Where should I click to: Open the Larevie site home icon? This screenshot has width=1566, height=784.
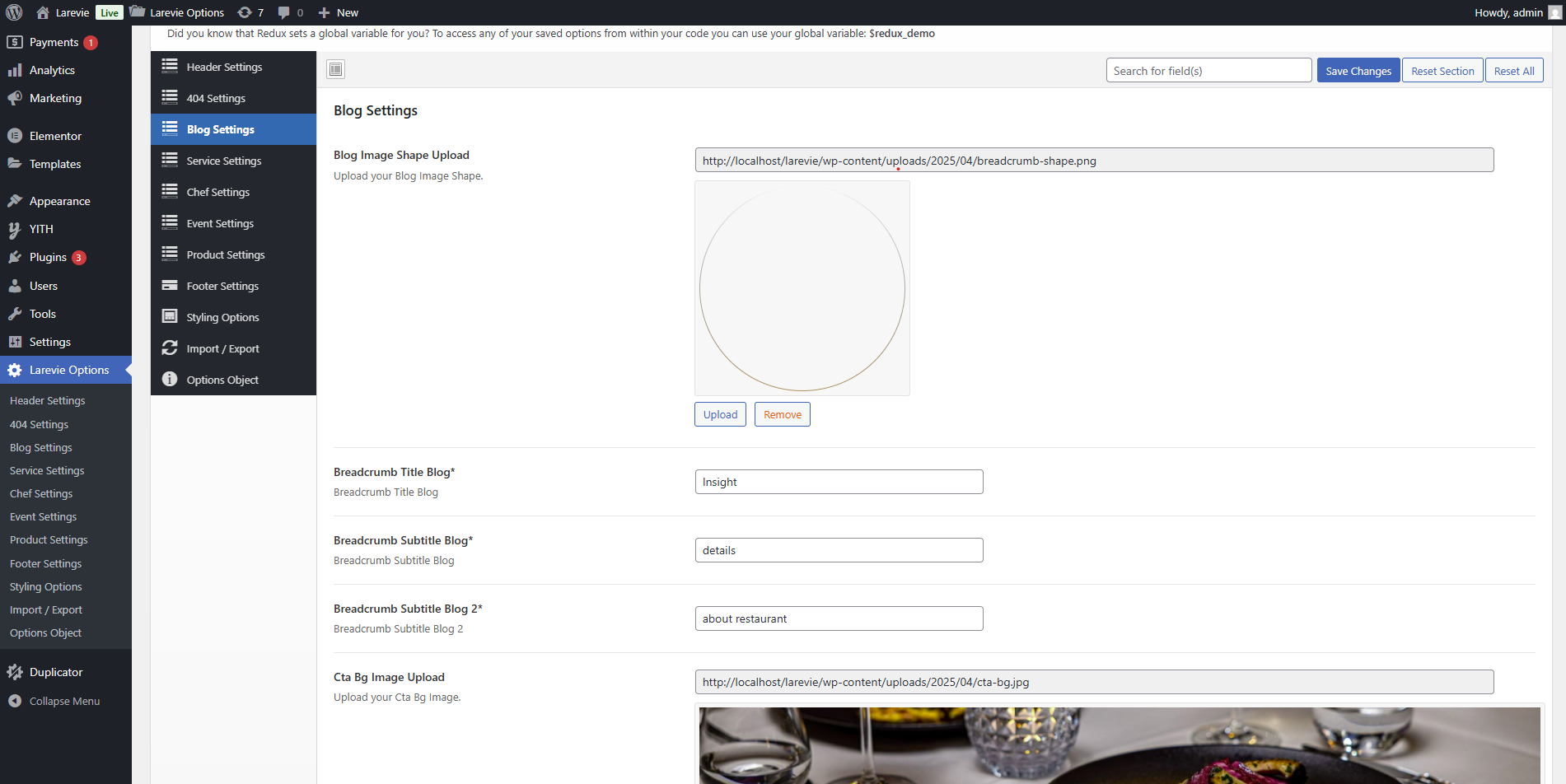click(43, 12)
